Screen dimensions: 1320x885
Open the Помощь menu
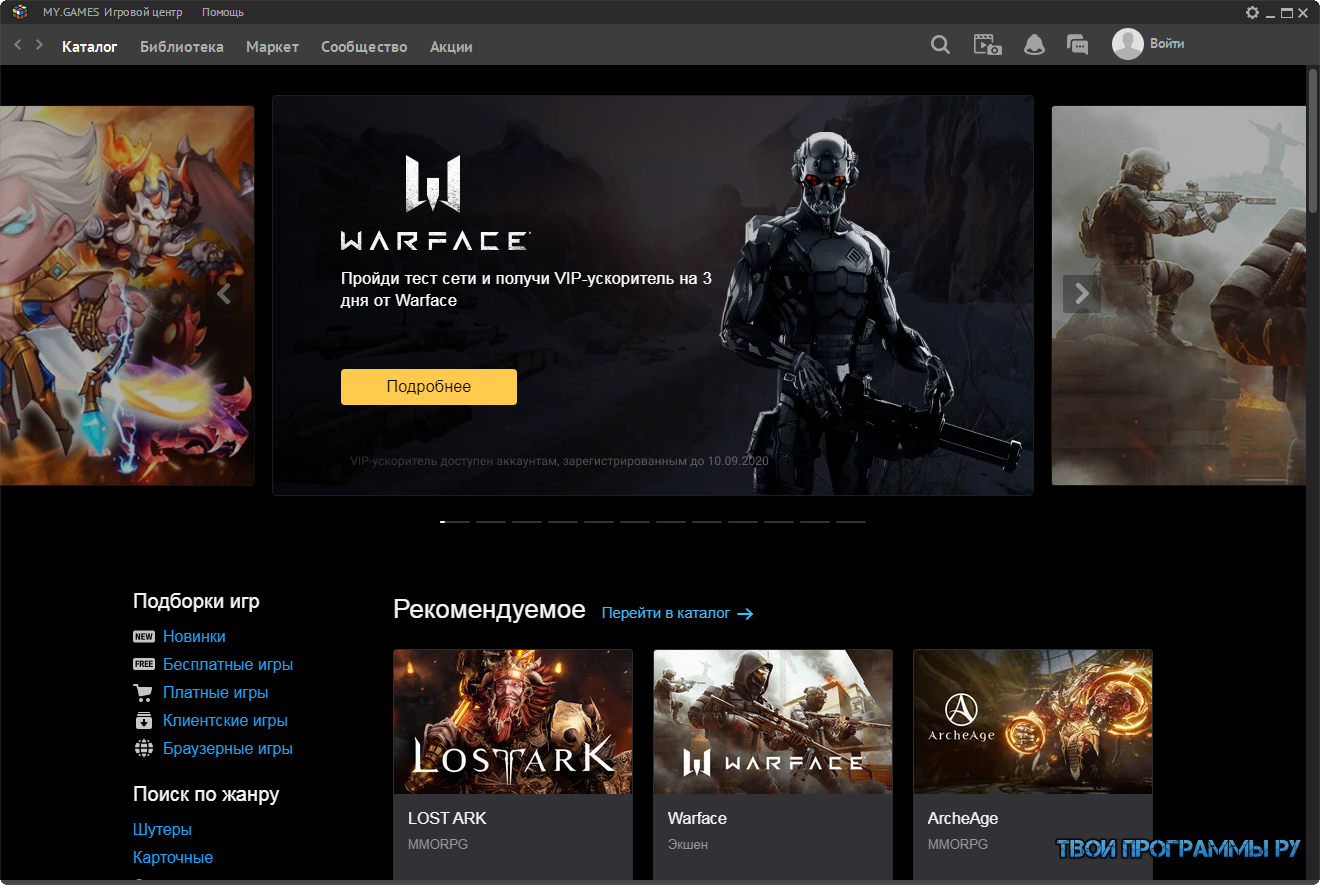(223, 12)
